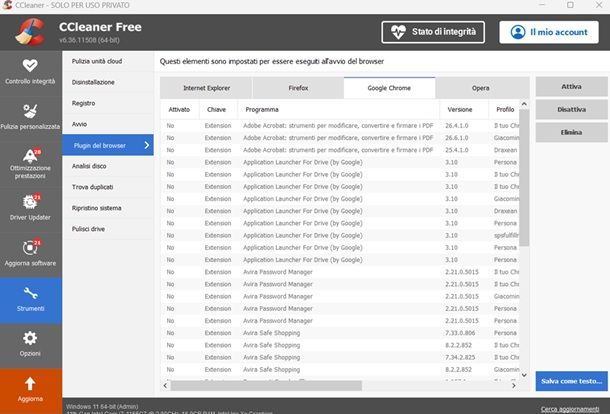Open Disinstallazione menu item
The image size is (610, 414).
point(108,82)
